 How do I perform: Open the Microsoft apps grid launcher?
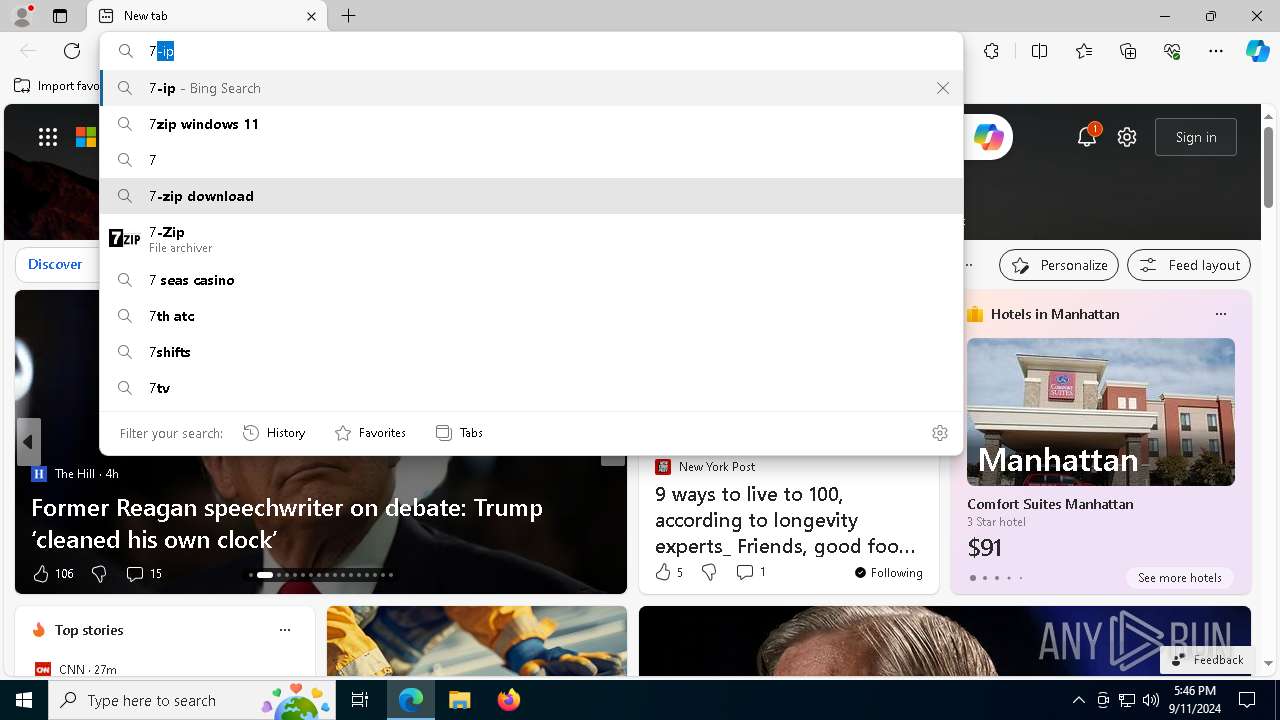[48, 137]
